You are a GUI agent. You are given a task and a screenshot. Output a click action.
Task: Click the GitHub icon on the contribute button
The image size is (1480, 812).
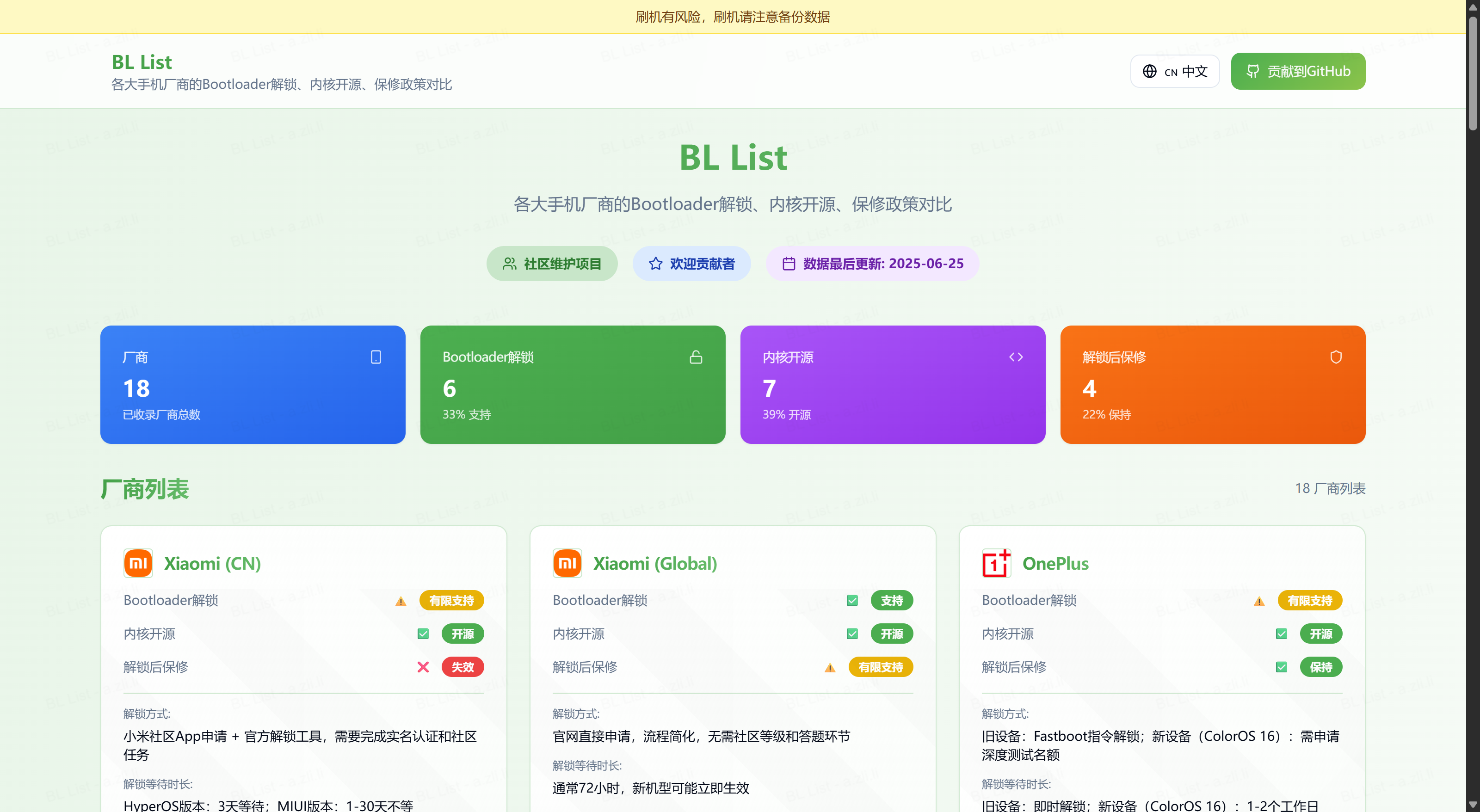coord(1253,71)
